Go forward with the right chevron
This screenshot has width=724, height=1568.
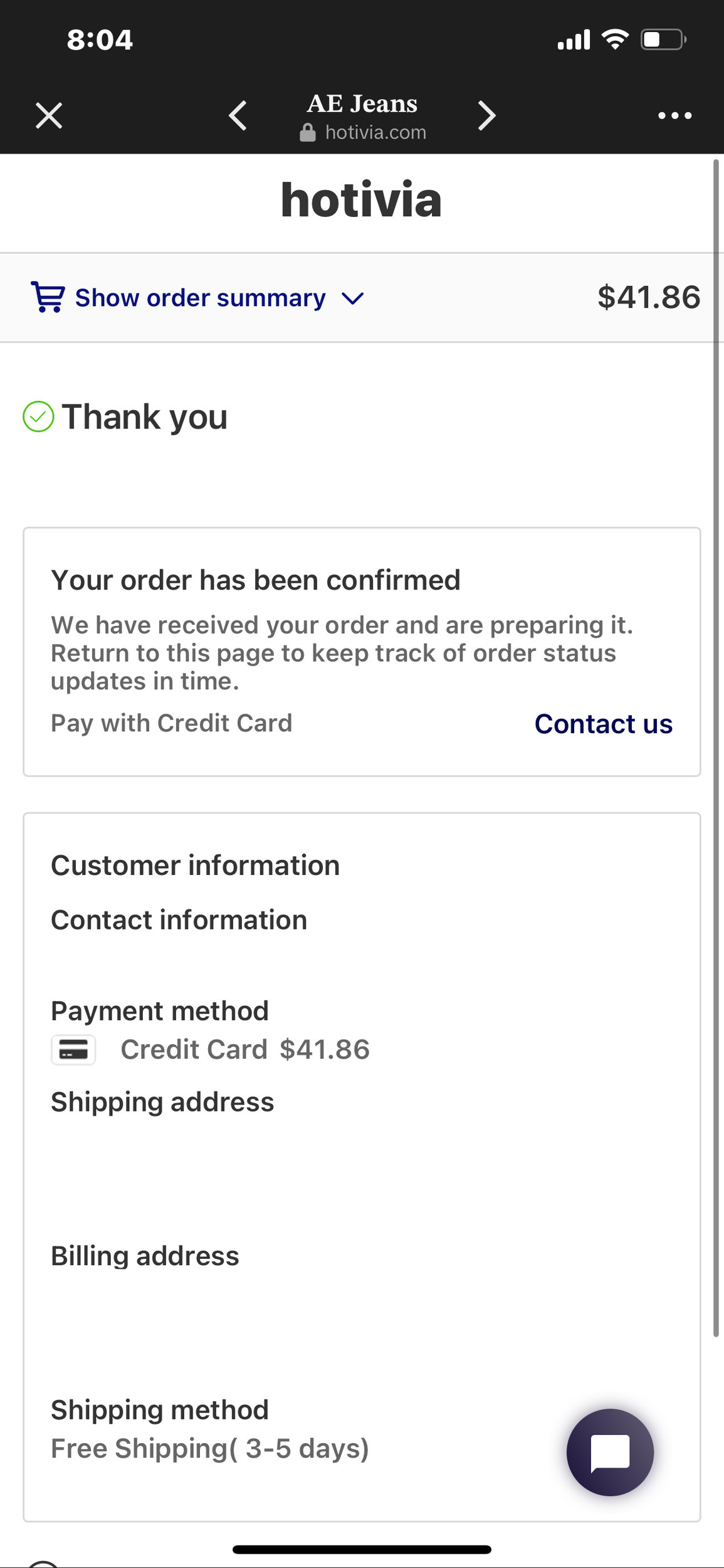[486, 116]
